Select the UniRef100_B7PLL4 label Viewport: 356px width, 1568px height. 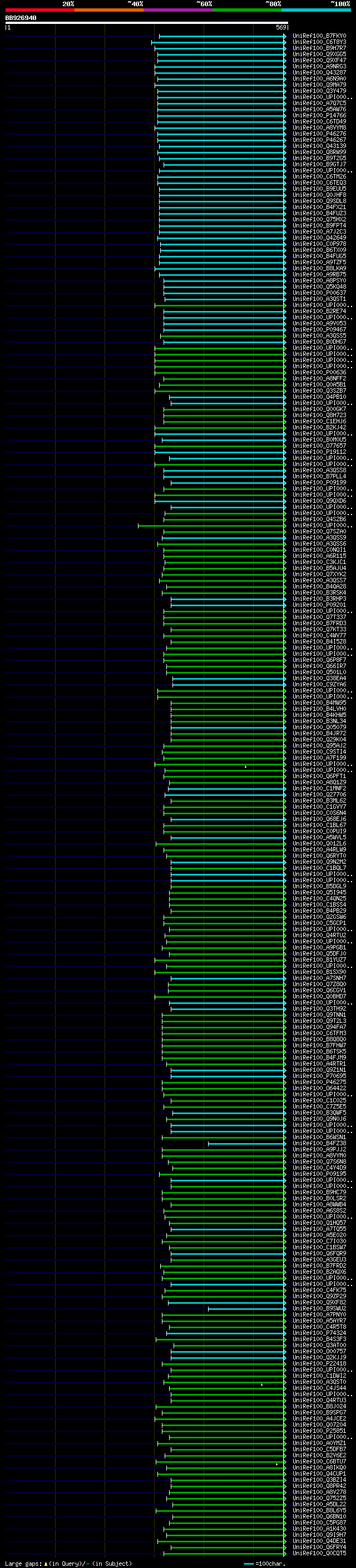319,476
